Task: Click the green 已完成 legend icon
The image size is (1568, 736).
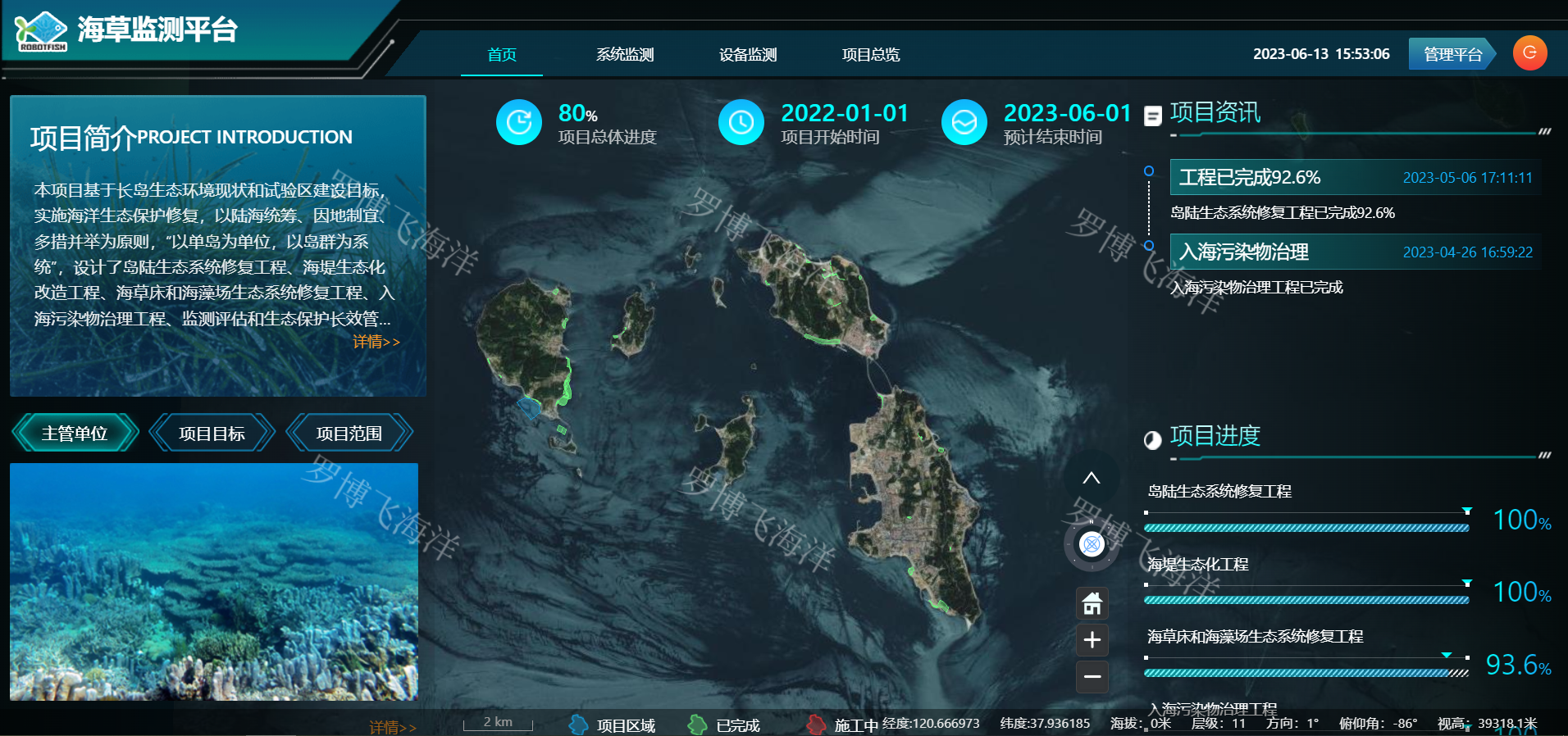Action: click(x=697, y=725)
